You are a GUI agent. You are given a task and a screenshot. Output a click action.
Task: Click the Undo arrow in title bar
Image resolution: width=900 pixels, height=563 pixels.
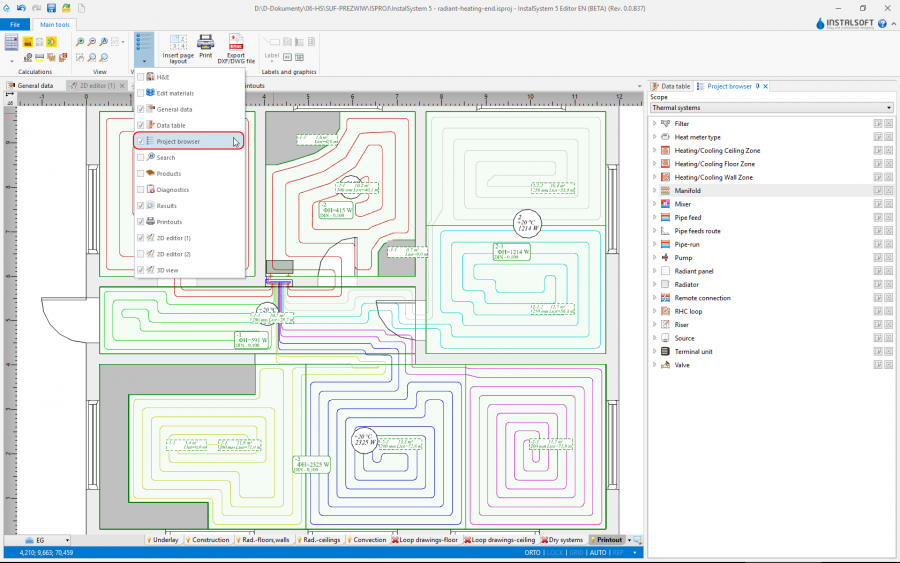pos(23,8)
